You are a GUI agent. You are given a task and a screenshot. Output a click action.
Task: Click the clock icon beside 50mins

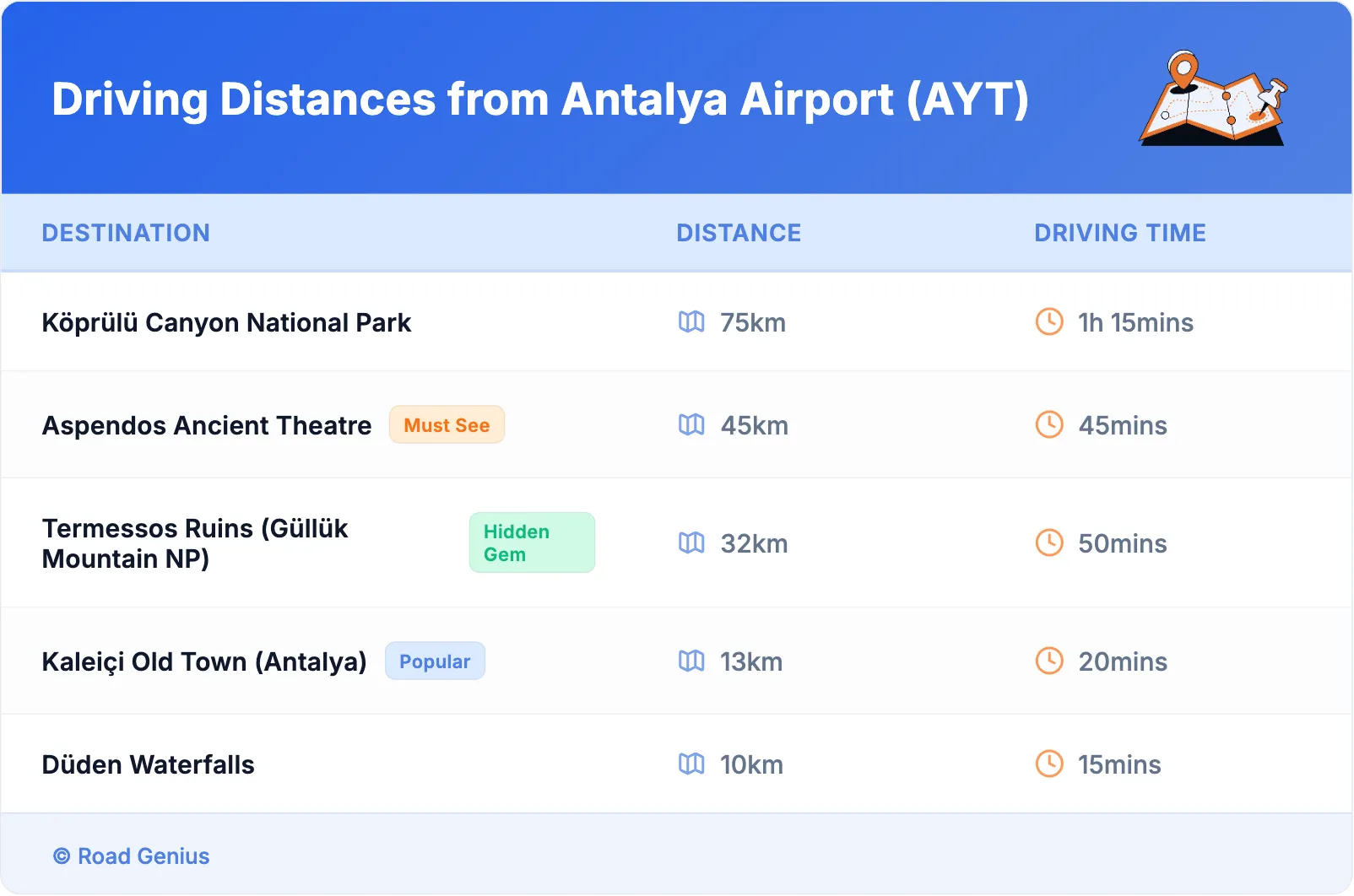(x=1049, y=542)
